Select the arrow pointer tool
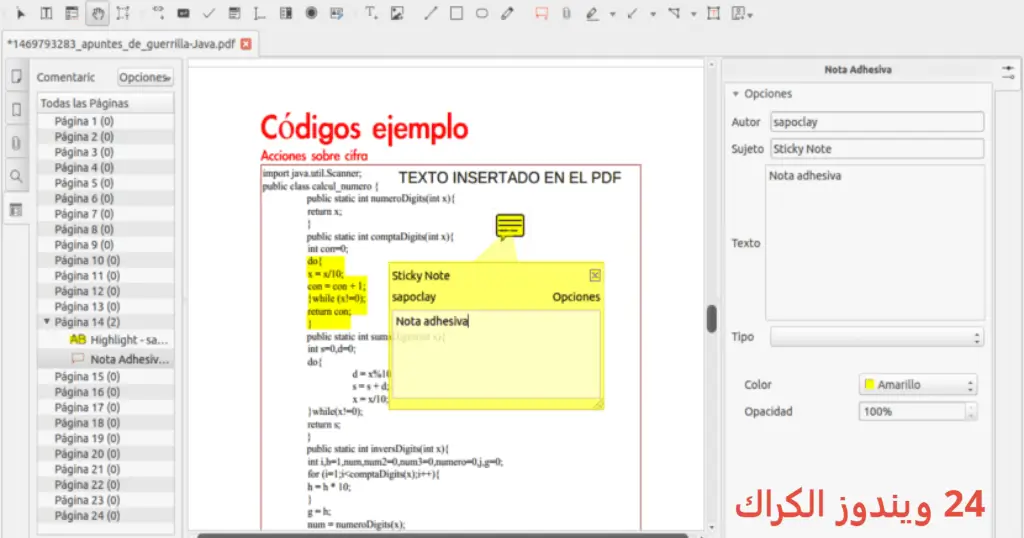 tap(20, 13)
